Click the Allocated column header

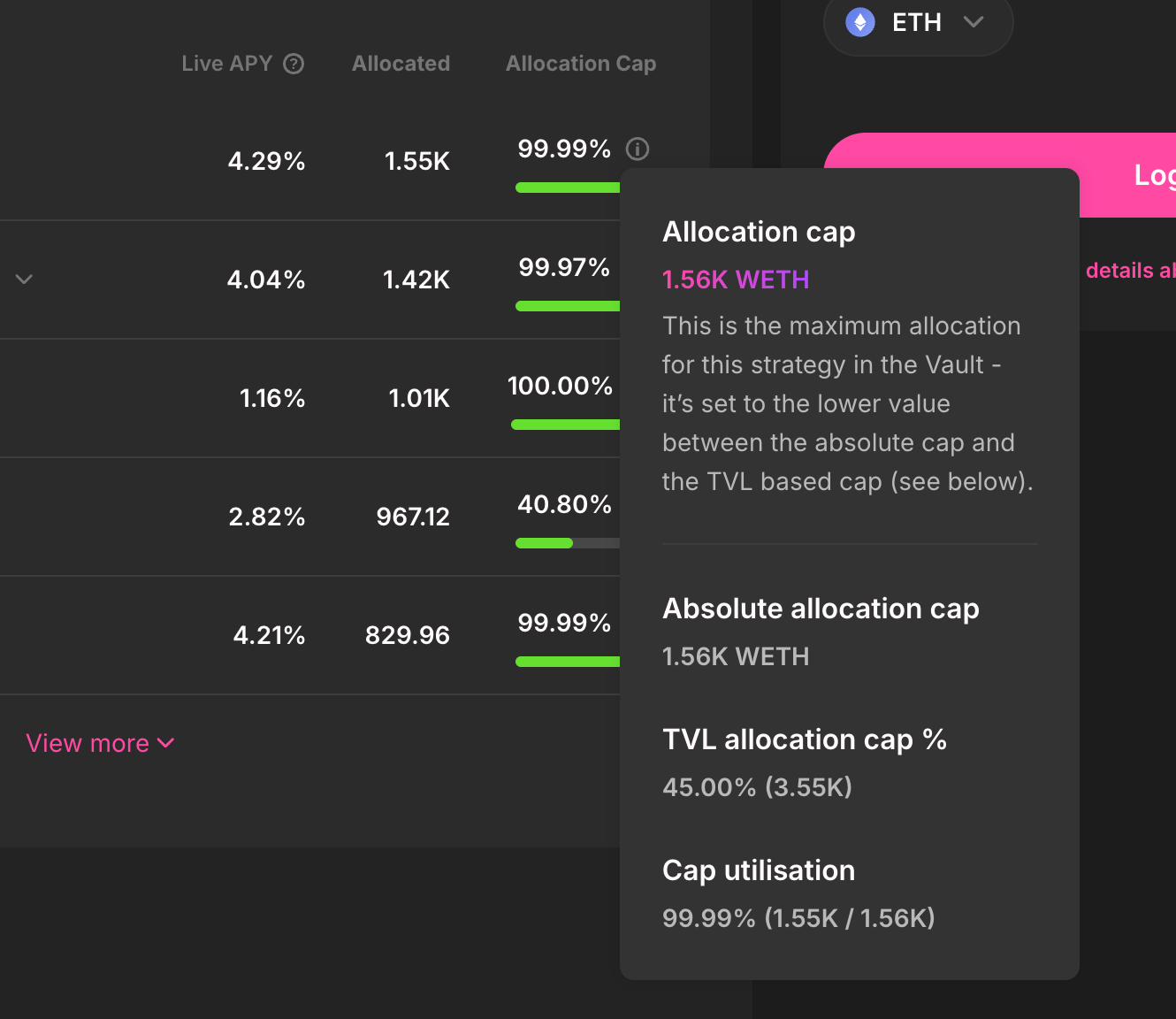[x=401, y=64]
